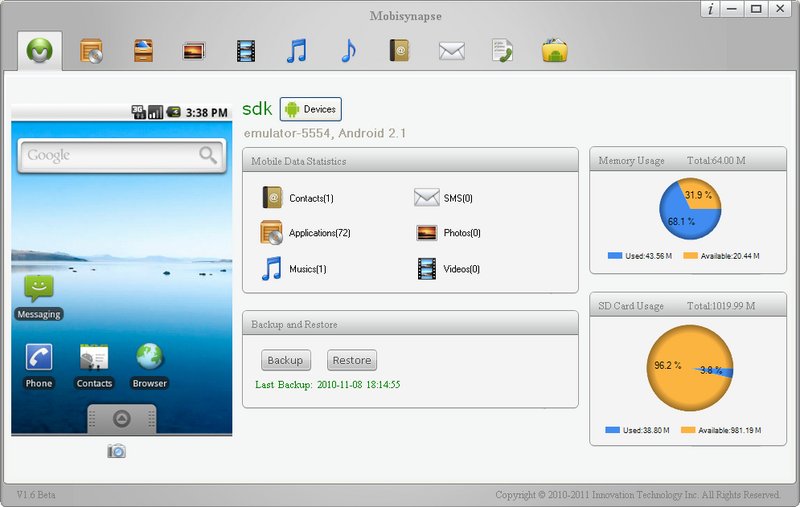The image size is (800, 507).
Task: Click the Backup button
Action: click(285, 360)
